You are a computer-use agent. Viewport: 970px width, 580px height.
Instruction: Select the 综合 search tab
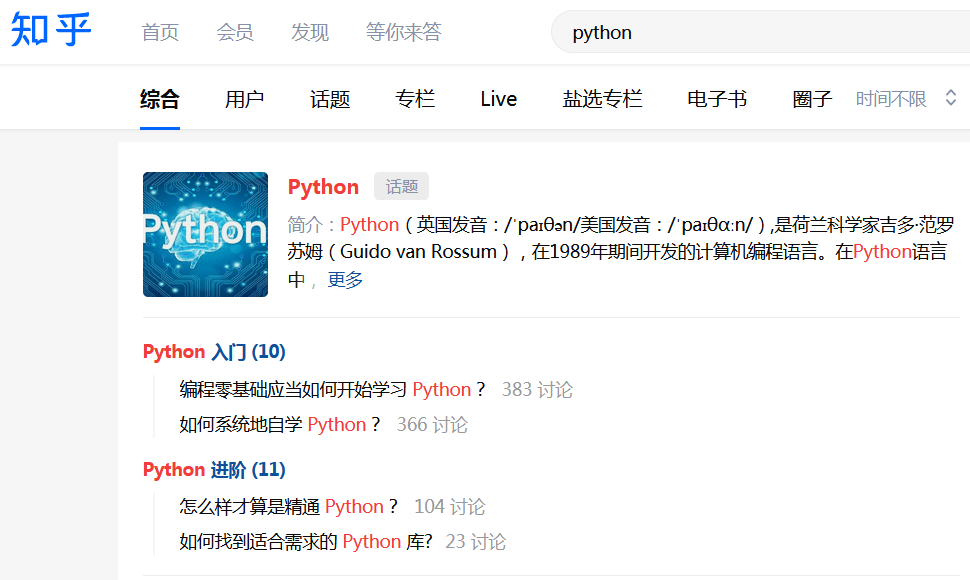coord(160,99)
